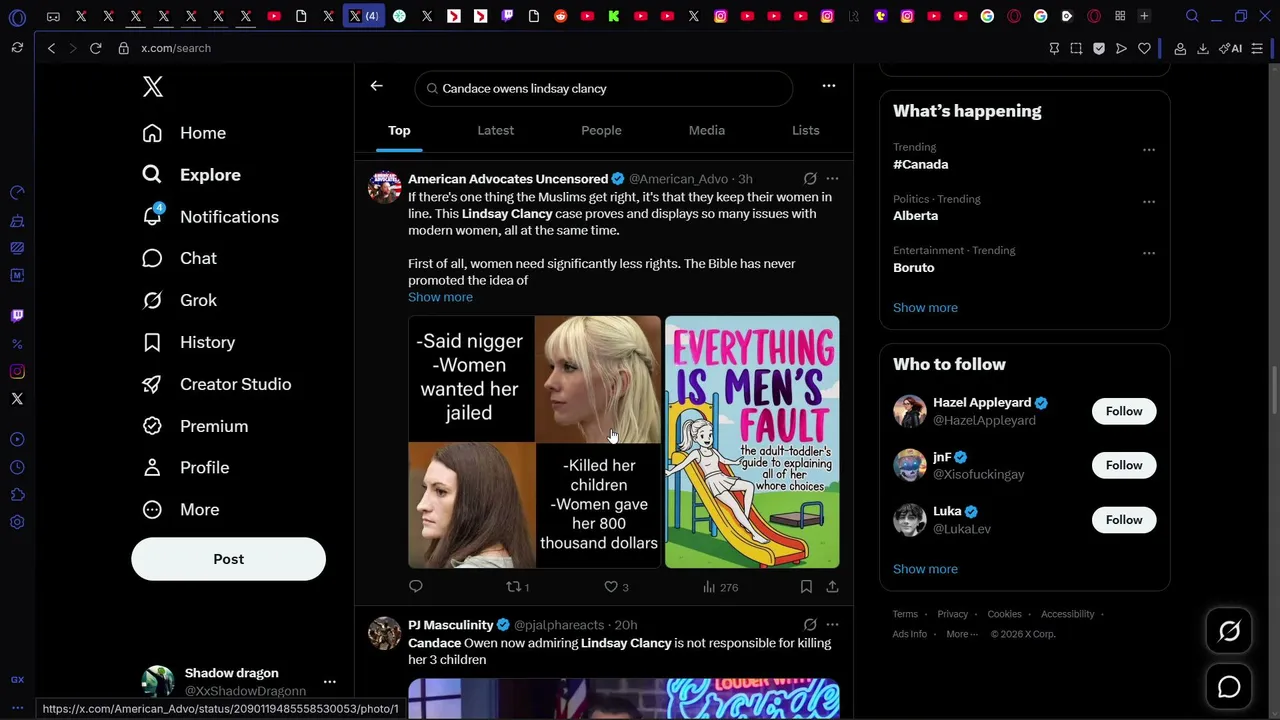This screenshot has height=720, width=1280.
Task: Switch to the Latest search tab
Action: [x=496, y=130]
